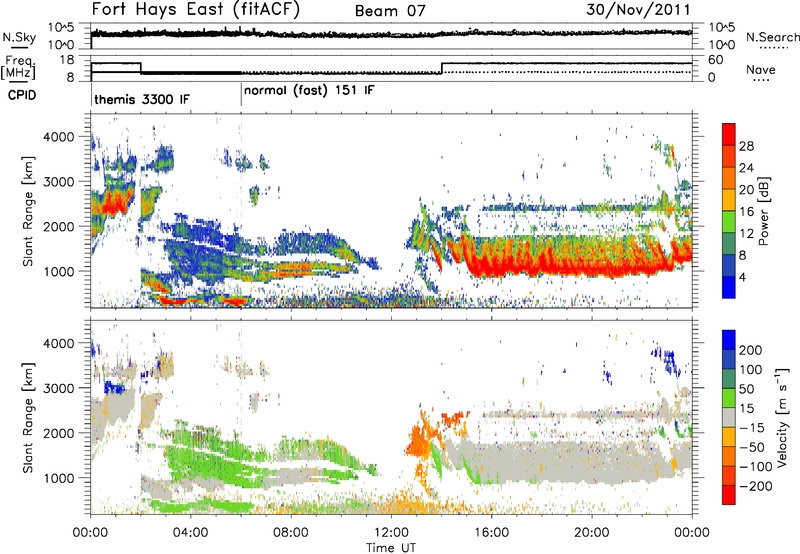This screenshot has height=554, width=800.
Task: Click the "20:00" time tick label
Action: coord(592,533)
